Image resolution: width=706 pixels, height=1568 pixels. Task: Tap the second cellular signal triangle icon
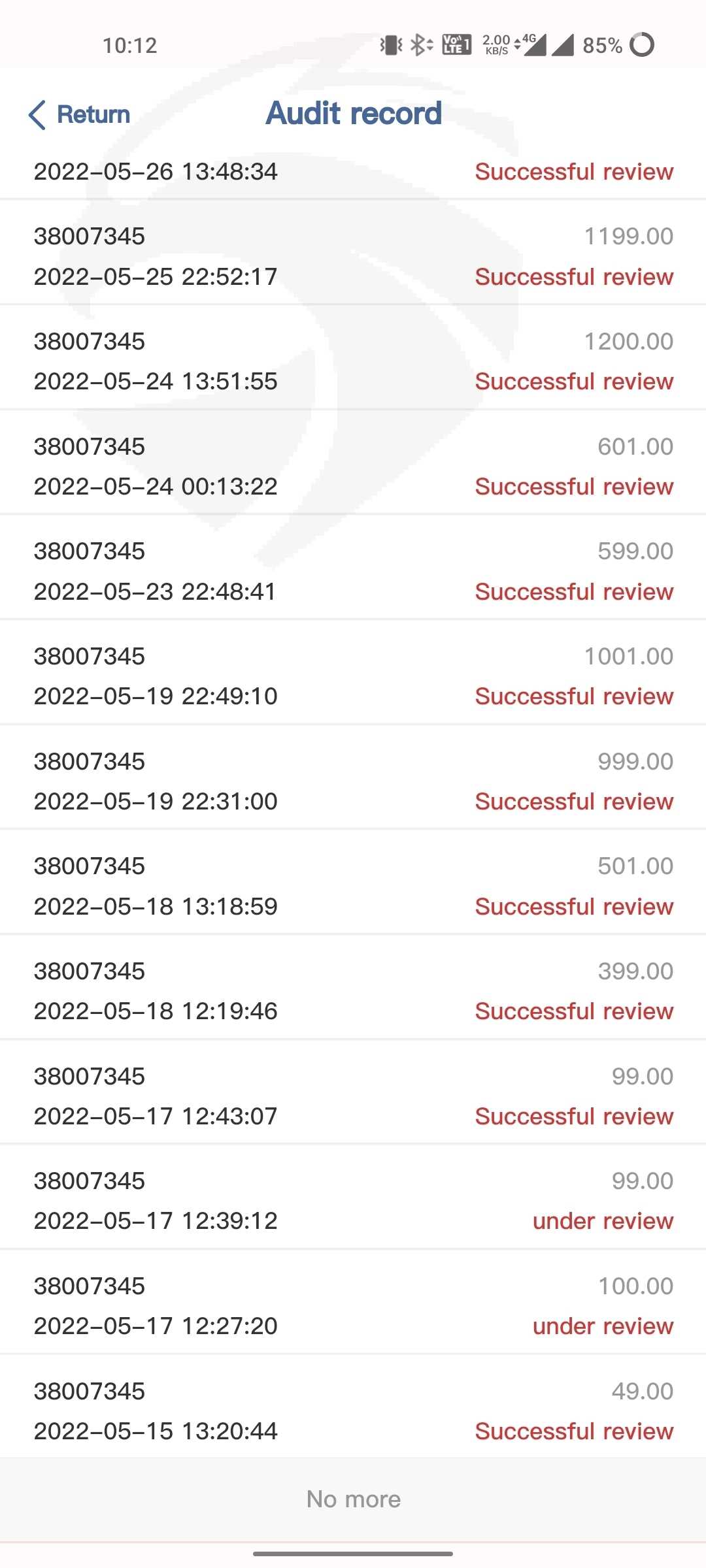[562, 45]
